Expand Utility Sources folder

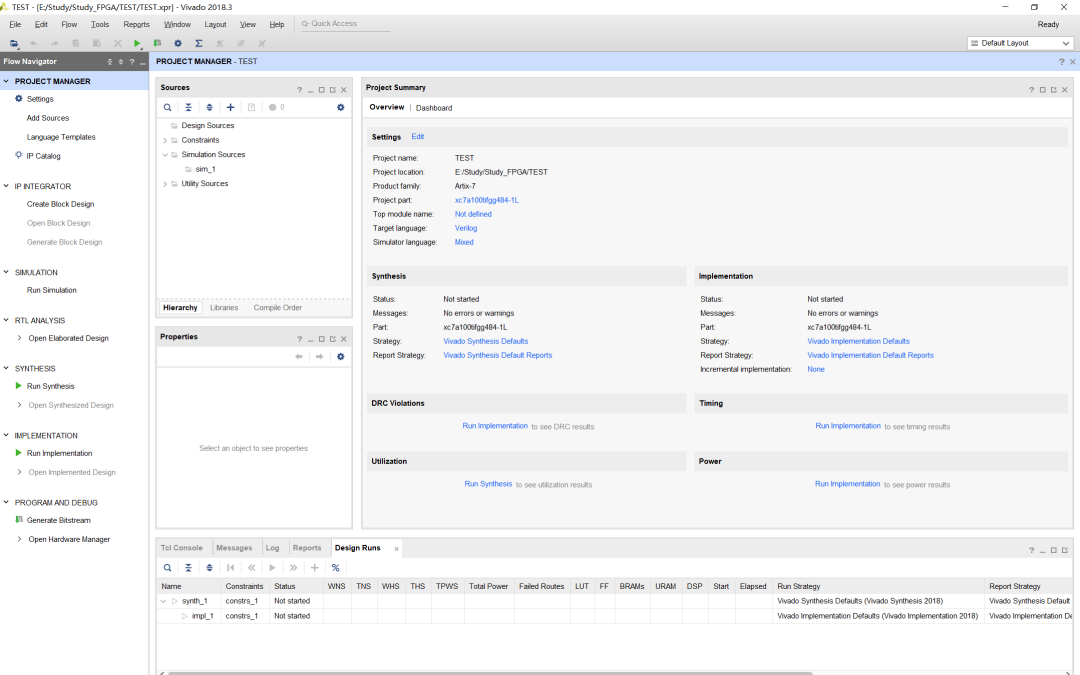(x=165, y=184)
